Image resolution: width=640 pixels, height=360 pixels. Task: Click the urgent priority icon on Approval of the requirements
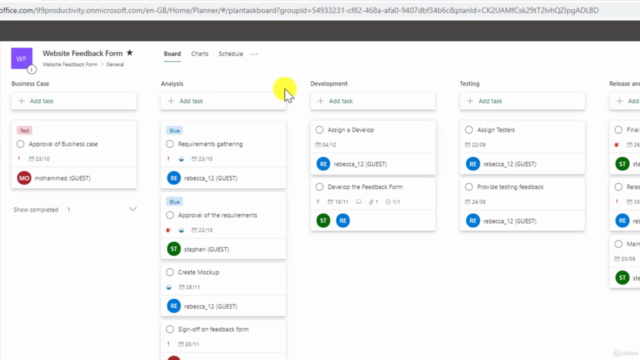168,230
